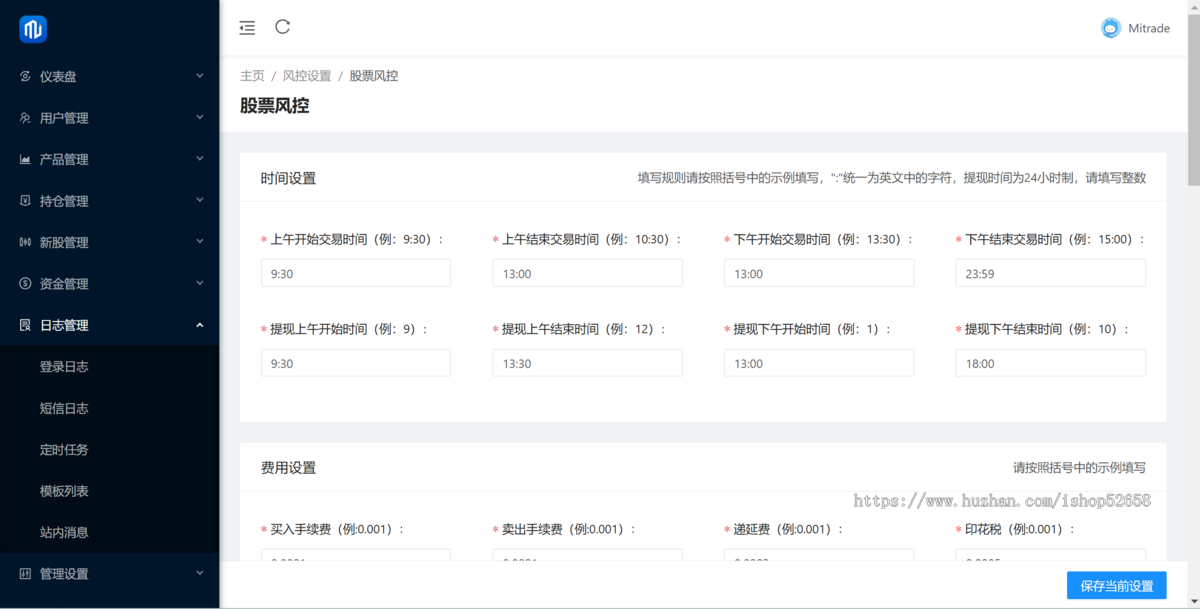Click the 股票风控 page heading
1200x609 pixels.
click(274, 105)
